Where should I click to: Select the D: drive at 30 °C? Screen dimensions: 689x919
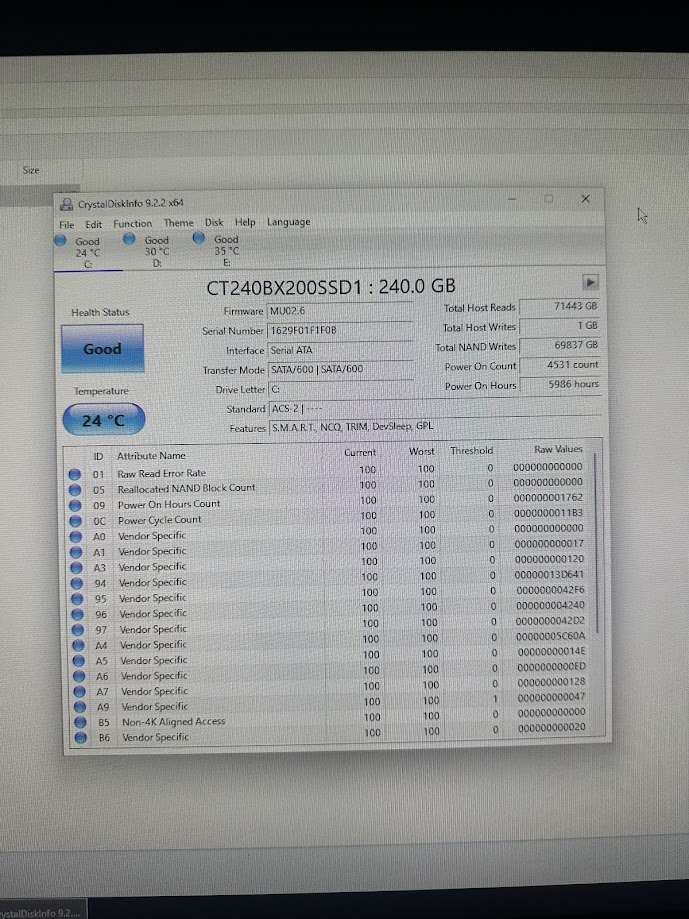[x=156, y=251]
